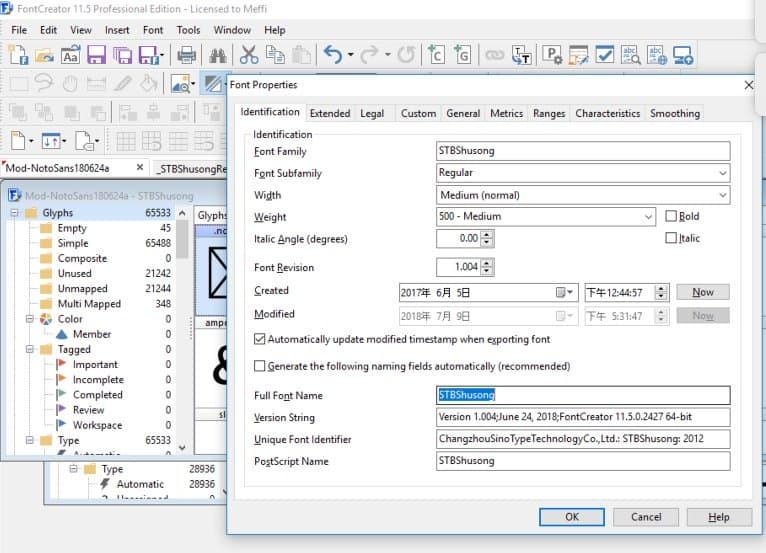The width and height of the screenshot is (766, 553).
Task: Click the Version String field
Action: tap(583, 417)
